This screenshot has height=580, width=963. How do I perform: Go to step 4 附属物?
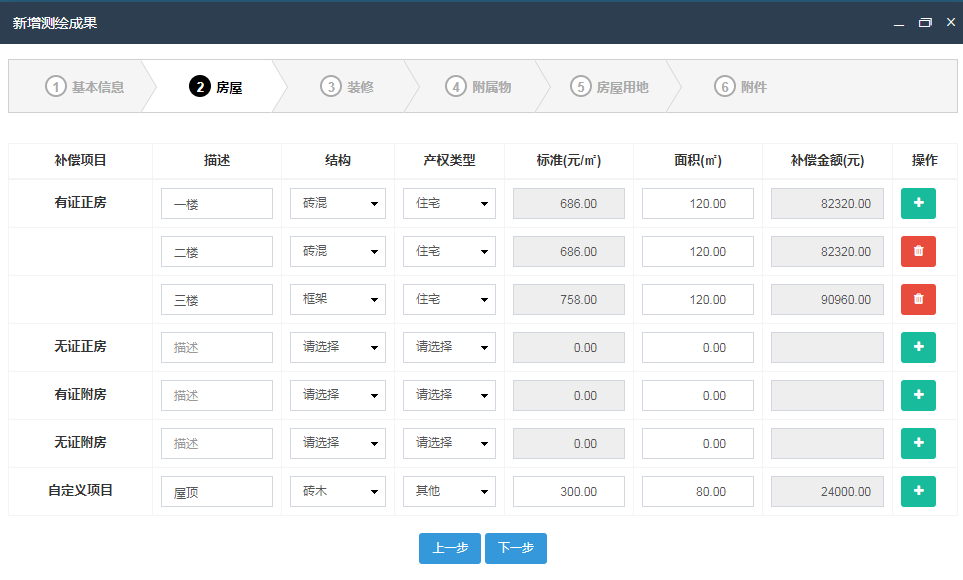pos(478,87)
